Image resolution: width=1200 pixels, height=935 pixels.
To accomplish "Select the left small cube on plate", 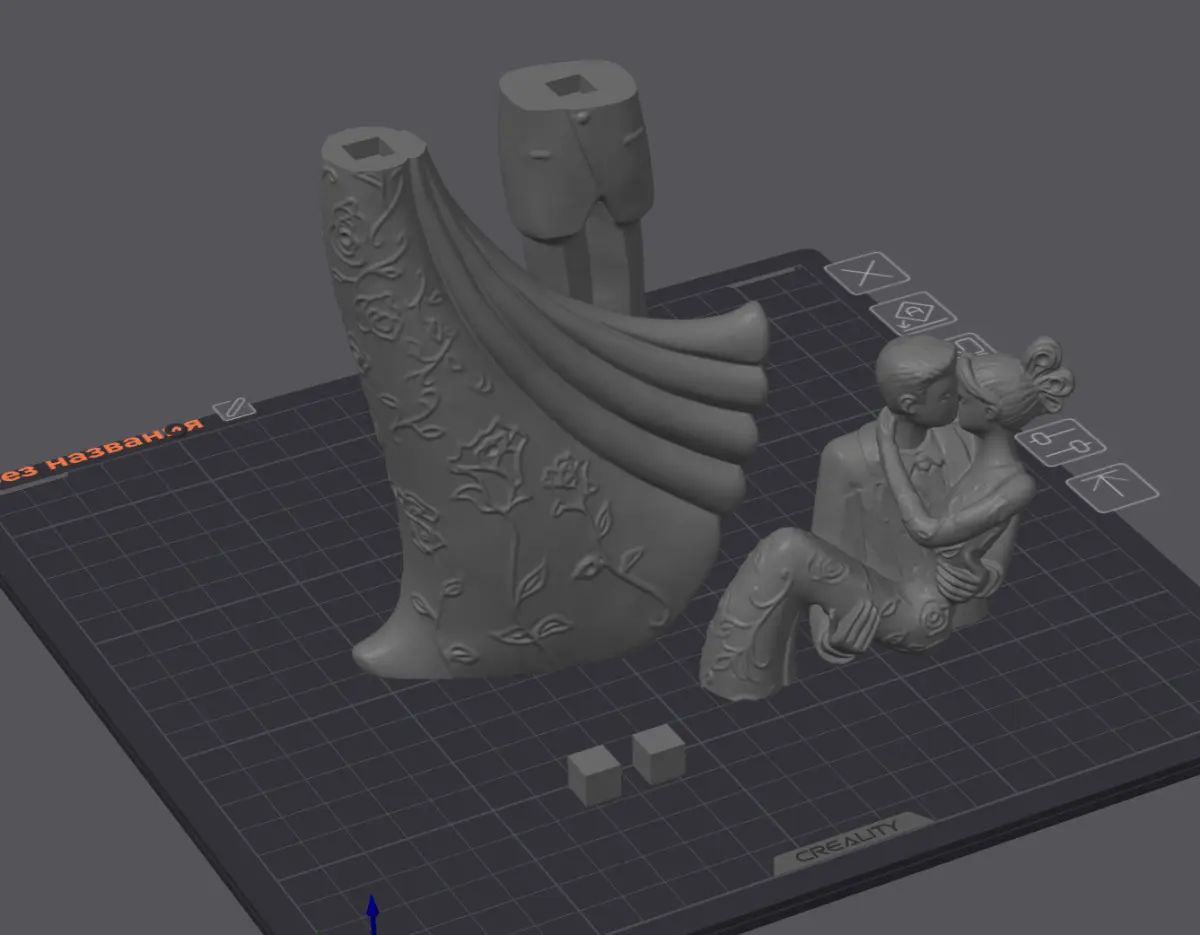I will click(595, 777).
